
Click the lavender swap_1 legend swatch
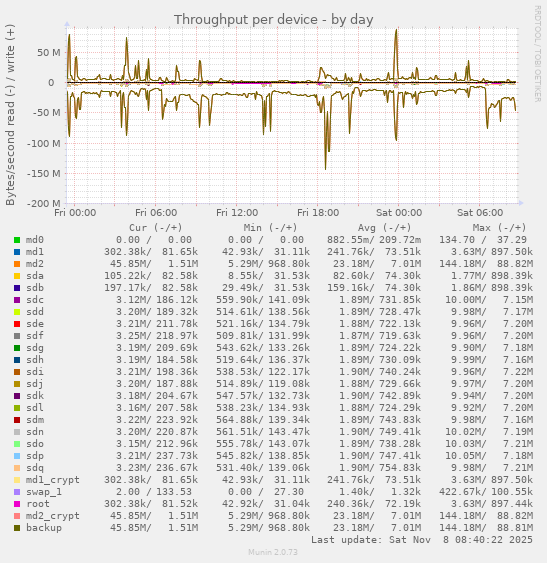(x=17, y=492)
